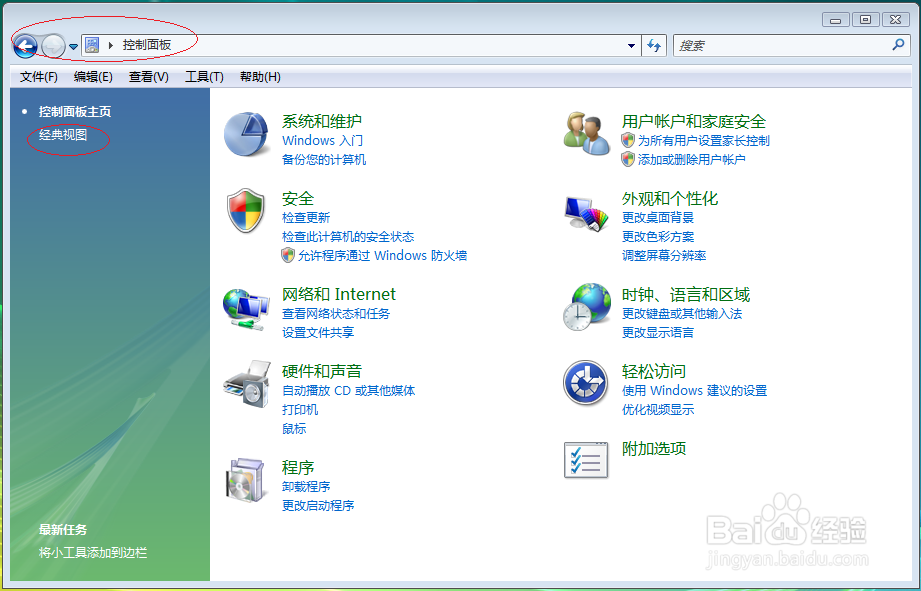Open the 轻松访问 blue circle icon
The width and height of the screenshot is (921, 591).
point(586,383)
